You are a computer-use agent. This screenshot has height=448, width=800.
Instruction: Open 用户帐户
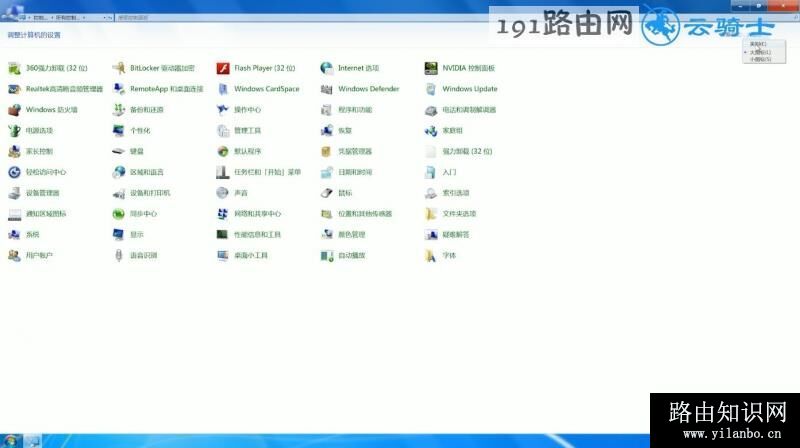[31, 256]
